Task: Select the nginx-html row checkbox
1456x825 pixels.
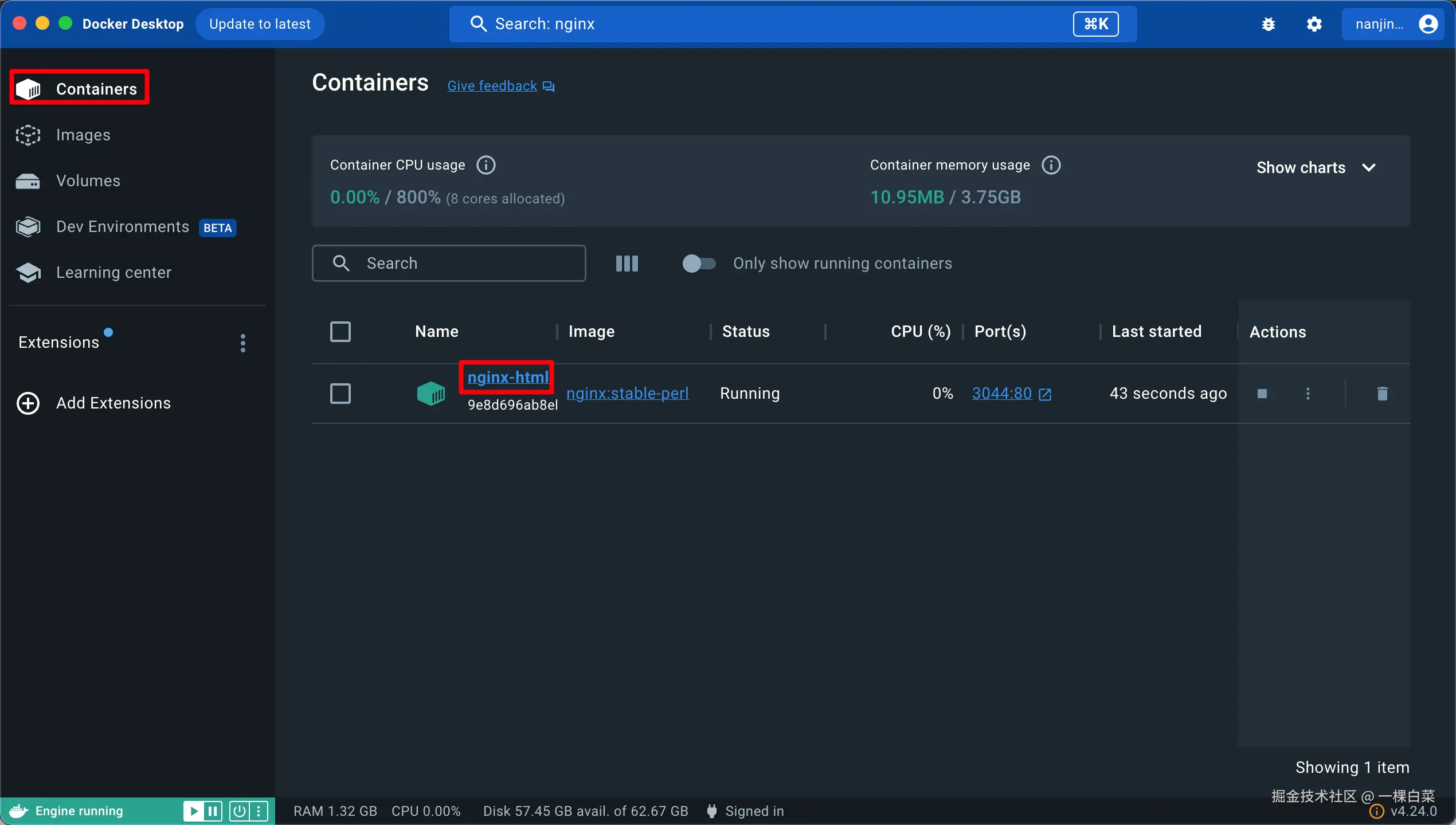Action: 340,394
